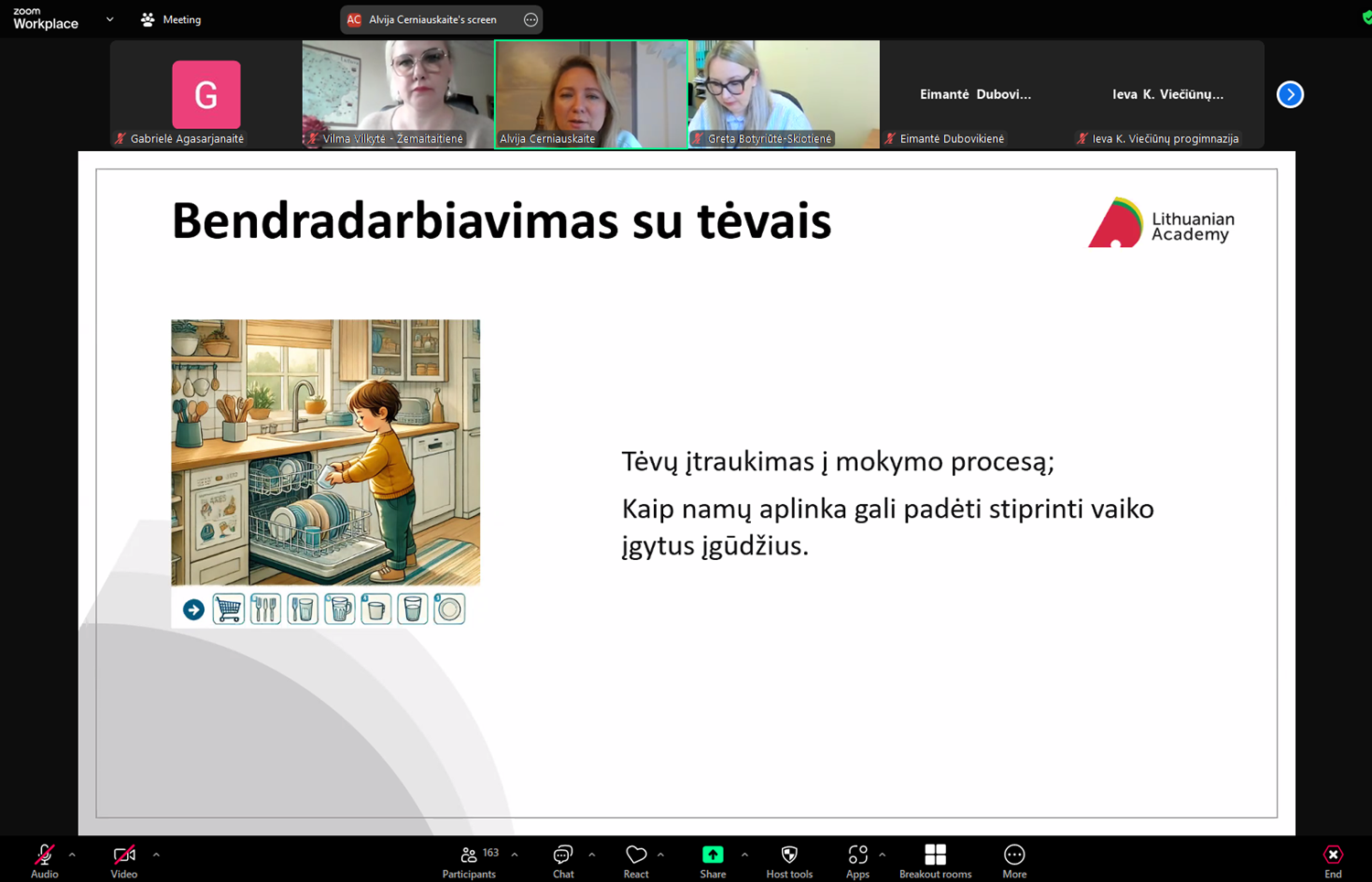1372x882 pixels.
Task: Click the mug icon in slide strip
Action: [x=339, y=609]
